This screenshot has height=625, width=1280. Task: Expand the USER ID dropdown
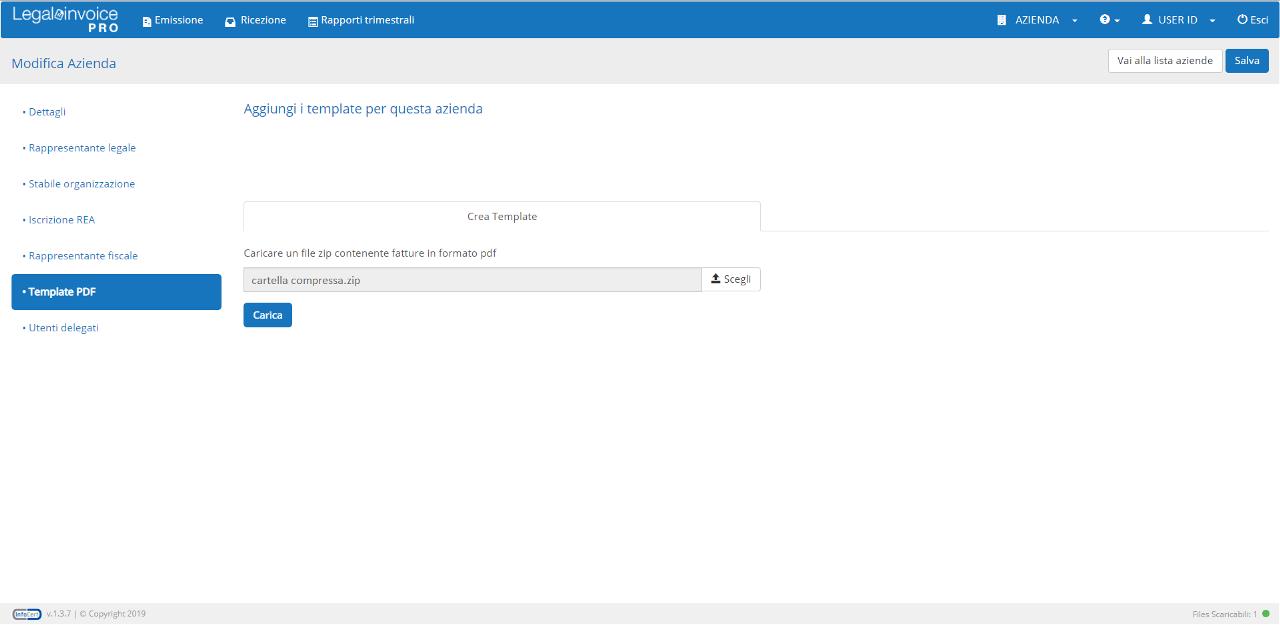coord(1178,20)
